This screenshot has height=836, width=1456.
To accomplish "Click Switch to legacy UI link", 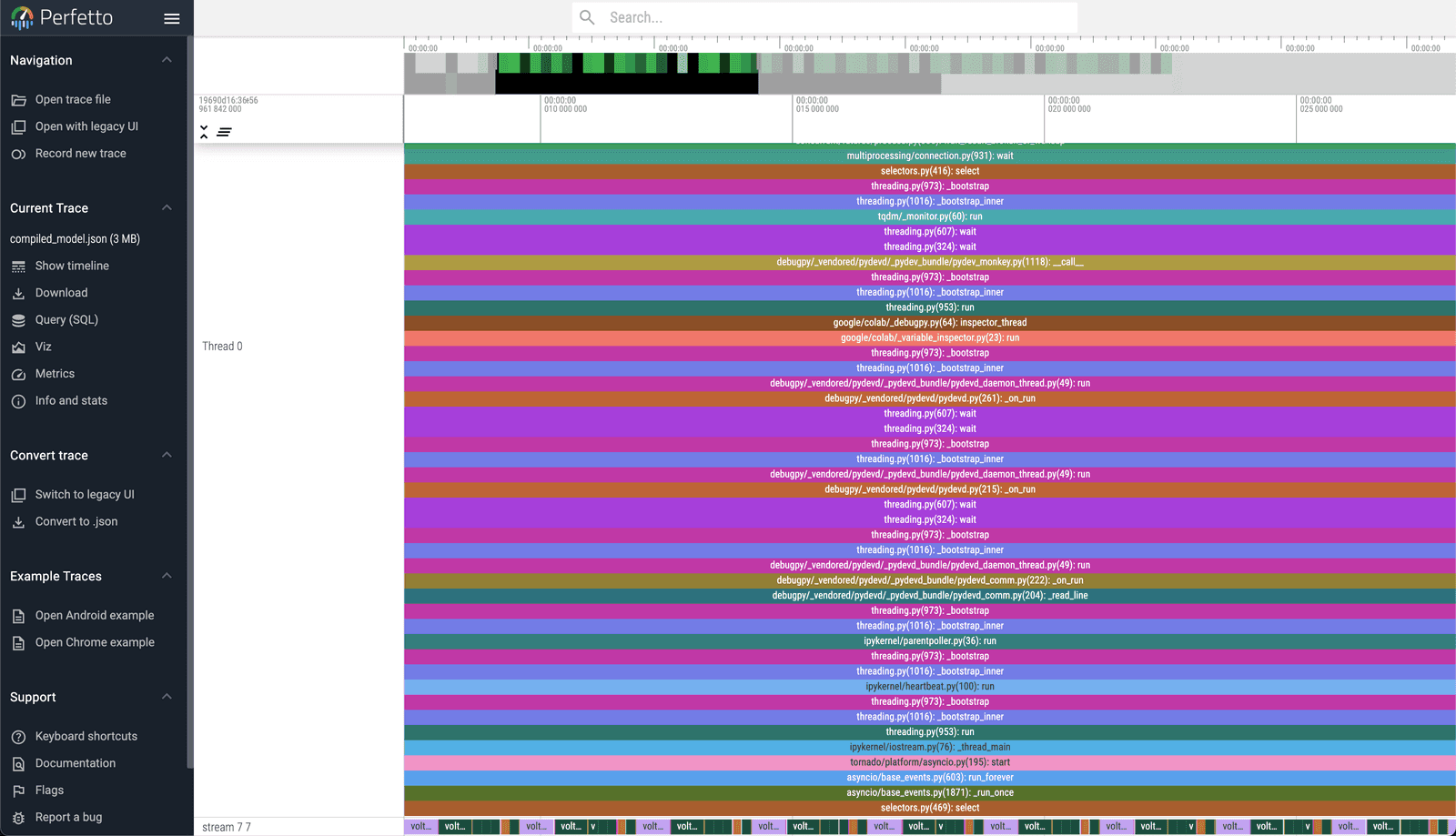I will pos(85,495).
